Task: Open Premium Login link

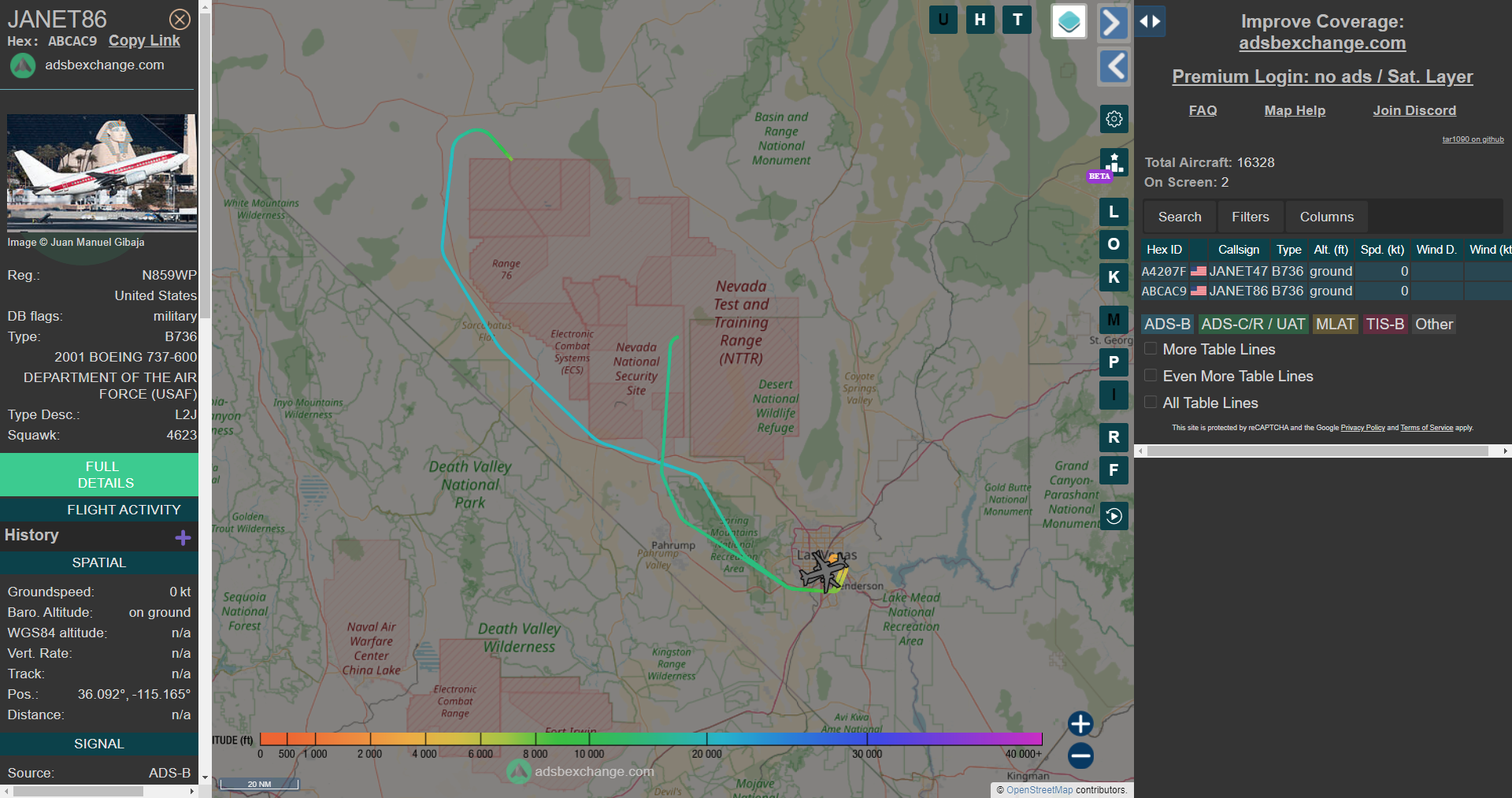Action: tap(1322, 76)
